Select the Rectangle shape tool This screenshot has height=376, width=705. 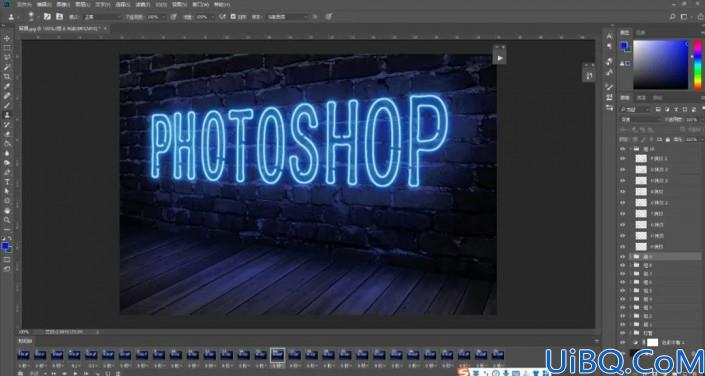7,201
